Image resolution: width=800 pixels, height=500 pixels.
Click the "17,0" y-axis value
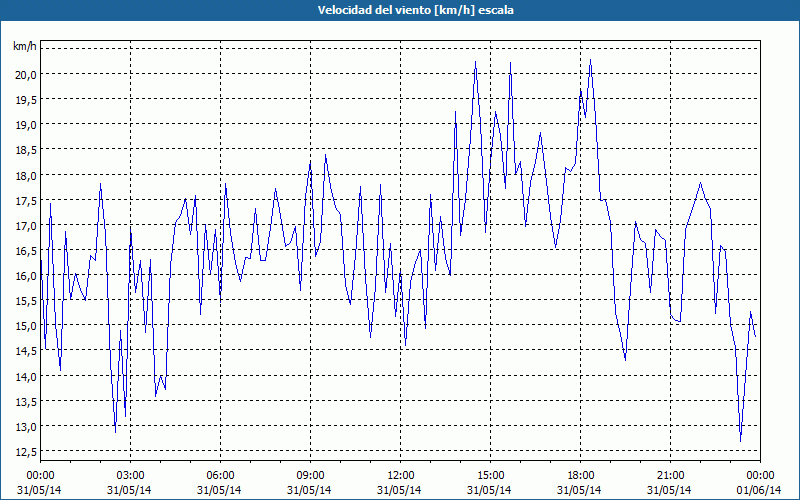[27, 225]
